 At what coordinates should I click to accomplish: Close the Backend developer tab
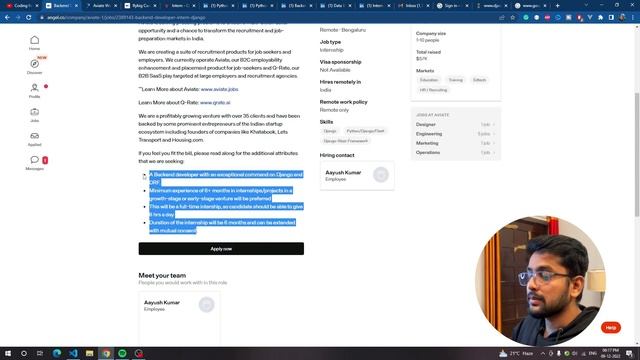pyautogui.click(x=76, y=6)
